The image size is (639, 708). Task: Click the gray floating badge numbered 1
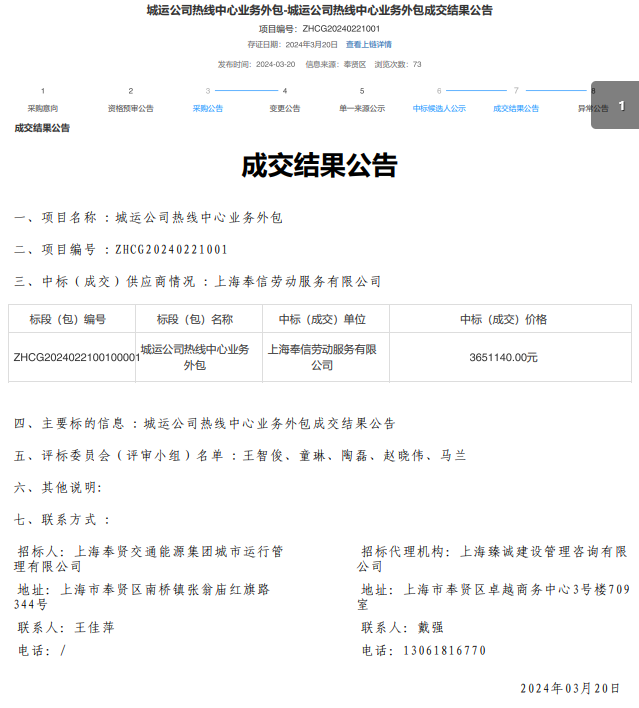tap(620, 105)
